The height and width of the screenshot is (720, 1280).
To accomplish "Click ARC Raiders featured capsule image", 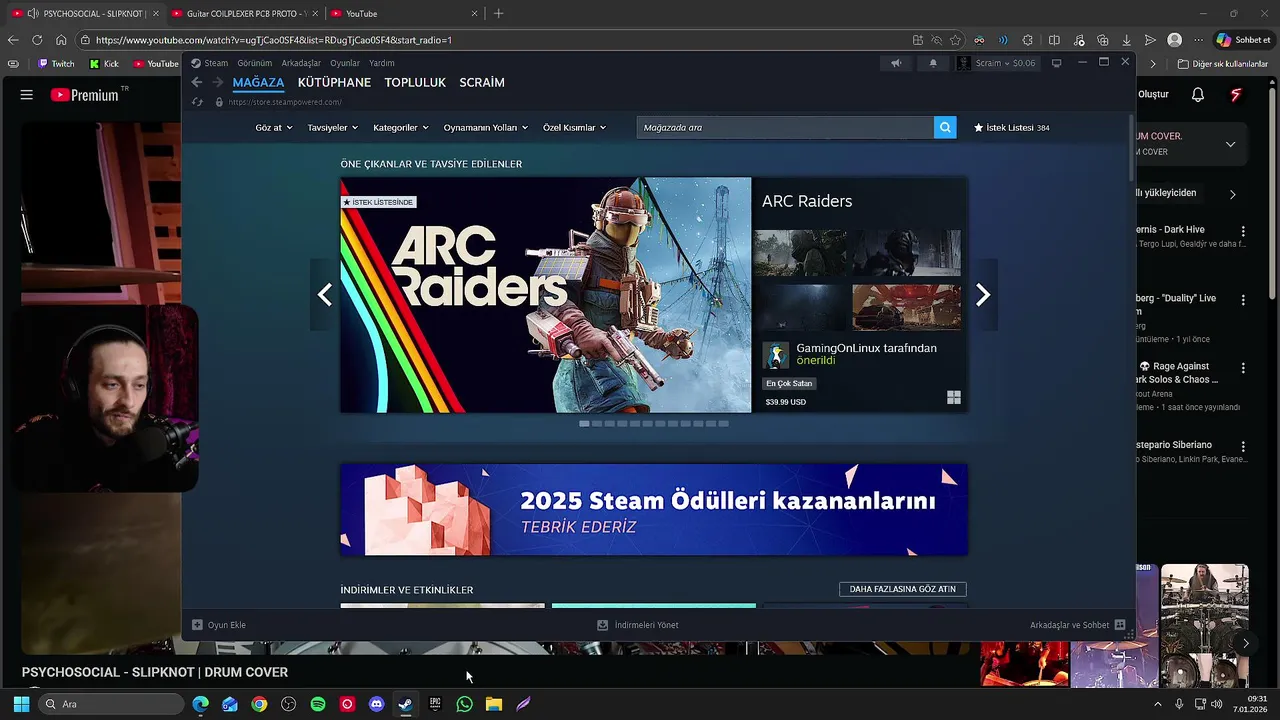I will [x=546, y=295].
